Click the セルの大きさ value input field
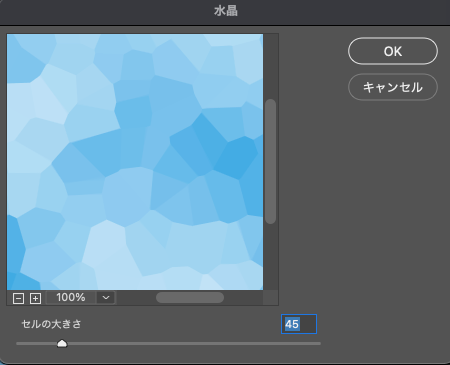The height and width of the screenshot is (365, 450). [x=299, y=324]
